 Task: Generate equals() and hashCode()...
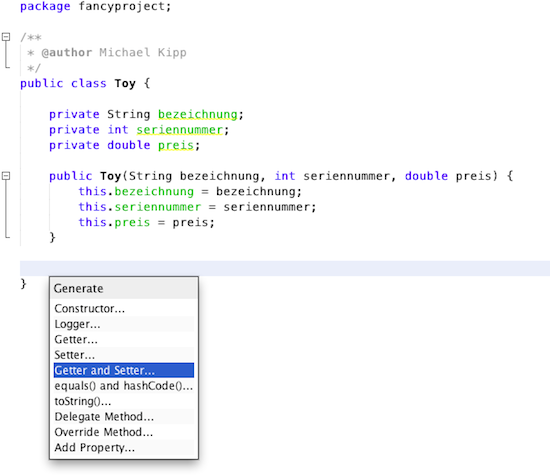124,386
